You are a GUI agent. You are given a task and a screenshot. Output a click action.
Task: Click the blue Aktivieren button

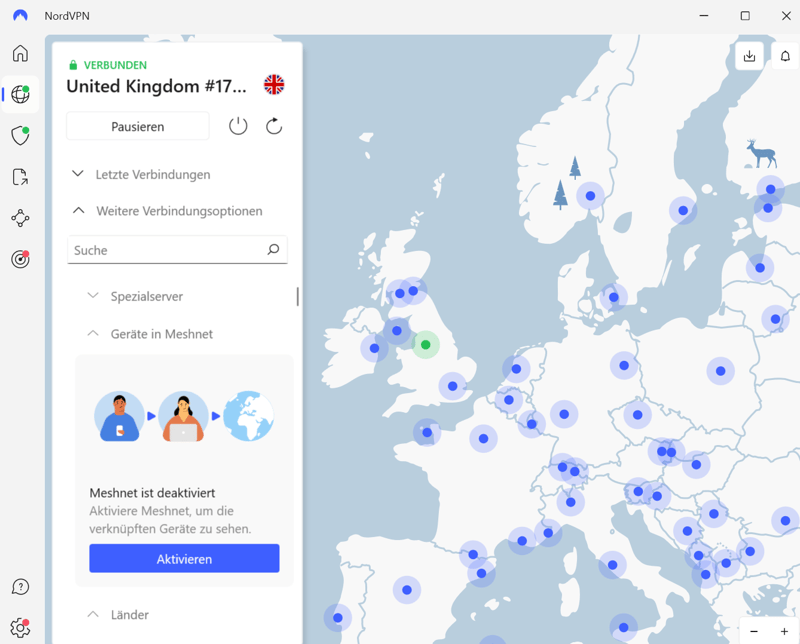(184, 559)
